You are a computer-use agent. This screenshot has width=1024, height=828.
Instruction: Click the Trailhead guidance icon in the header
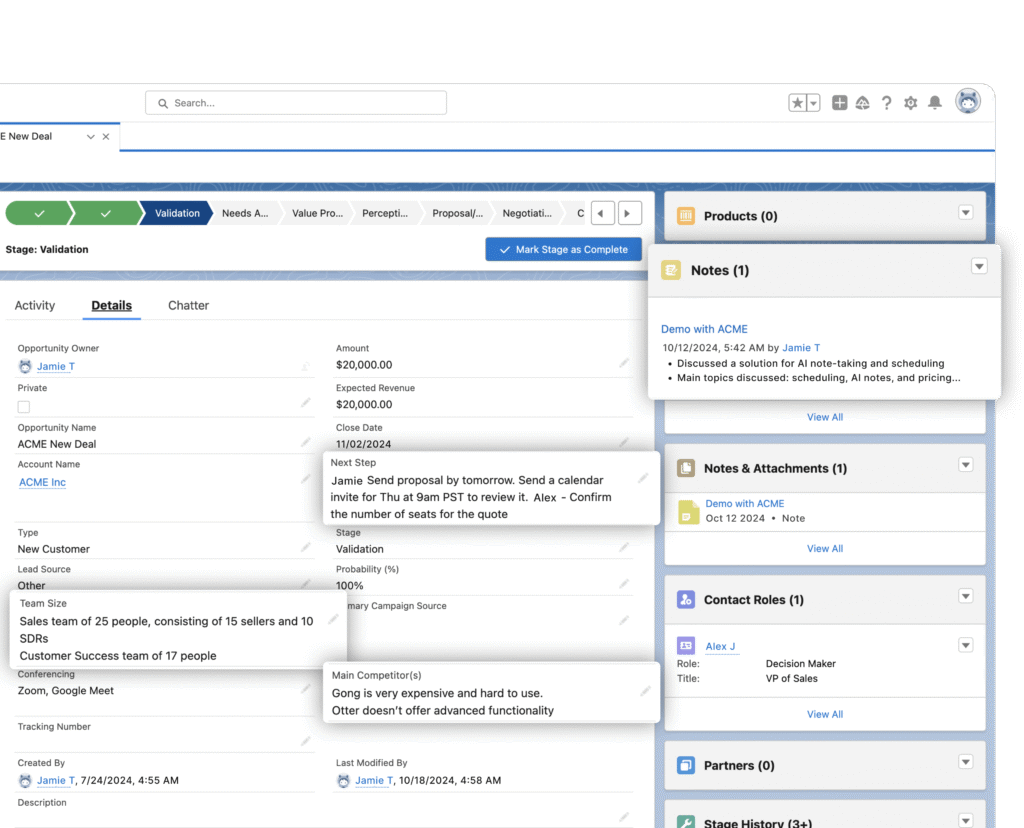(x=862, y=102)
